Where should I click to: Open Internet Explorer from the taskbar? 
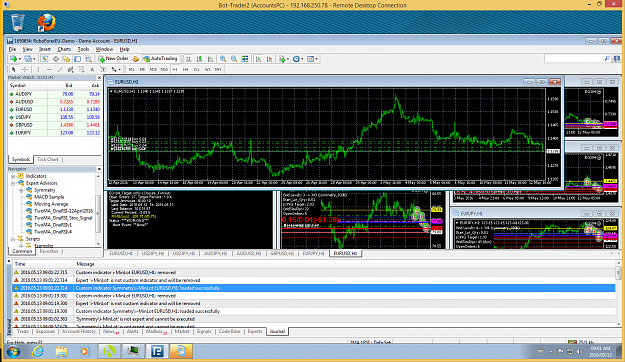coord(38,351)
